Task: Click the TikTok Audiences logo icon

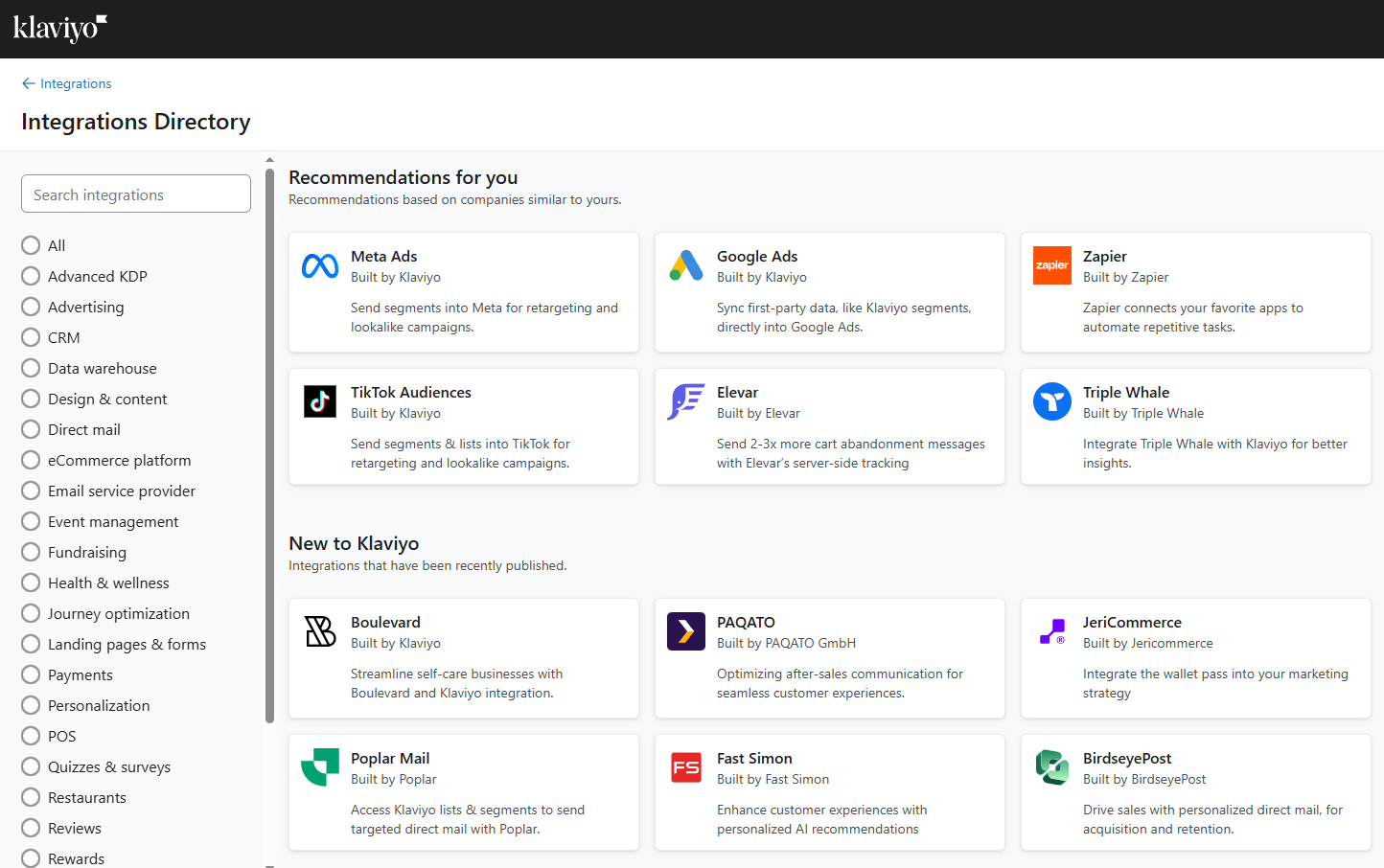Action: pos(320,401)
